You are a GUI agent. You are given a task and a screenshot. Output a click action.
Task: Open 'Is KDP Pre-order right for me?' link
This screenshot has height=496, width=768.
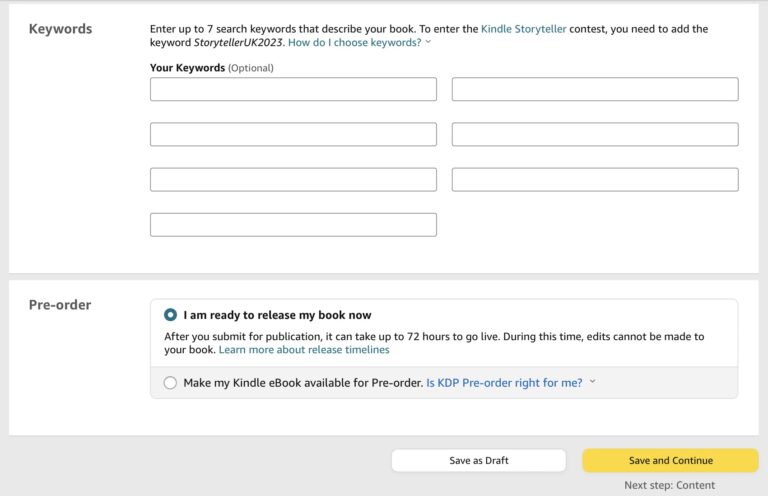tap(504, 382)
